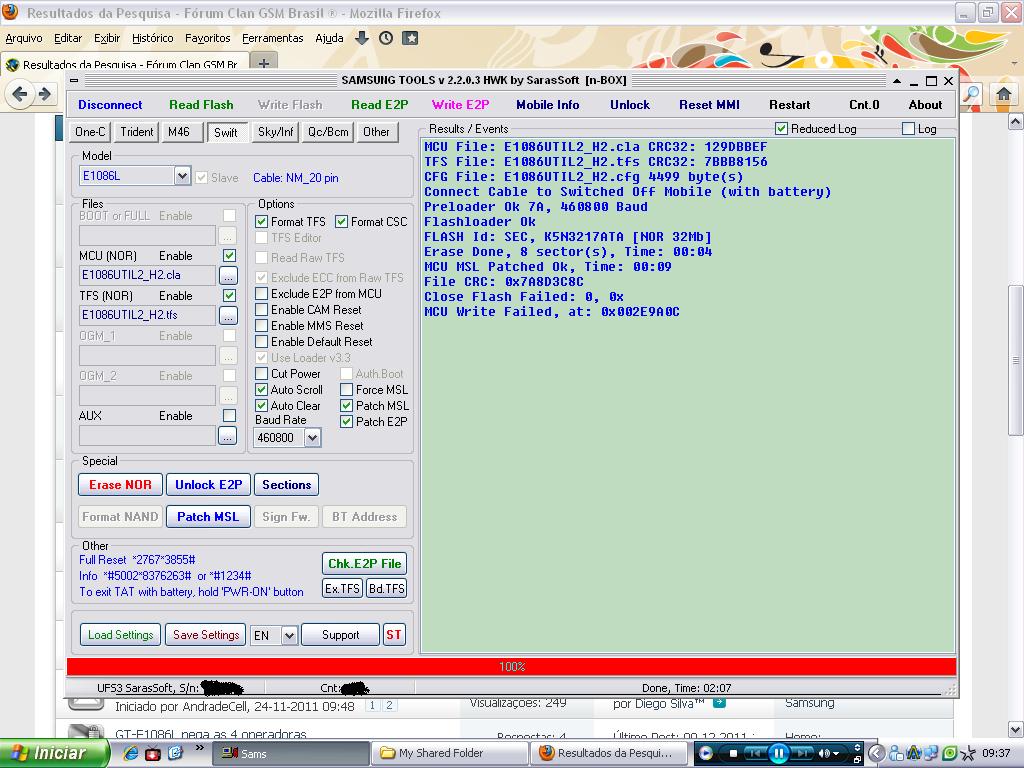The image size is (1024, 768).
Task: Select the Qc/Bcm tab
Action: [328, 132]
